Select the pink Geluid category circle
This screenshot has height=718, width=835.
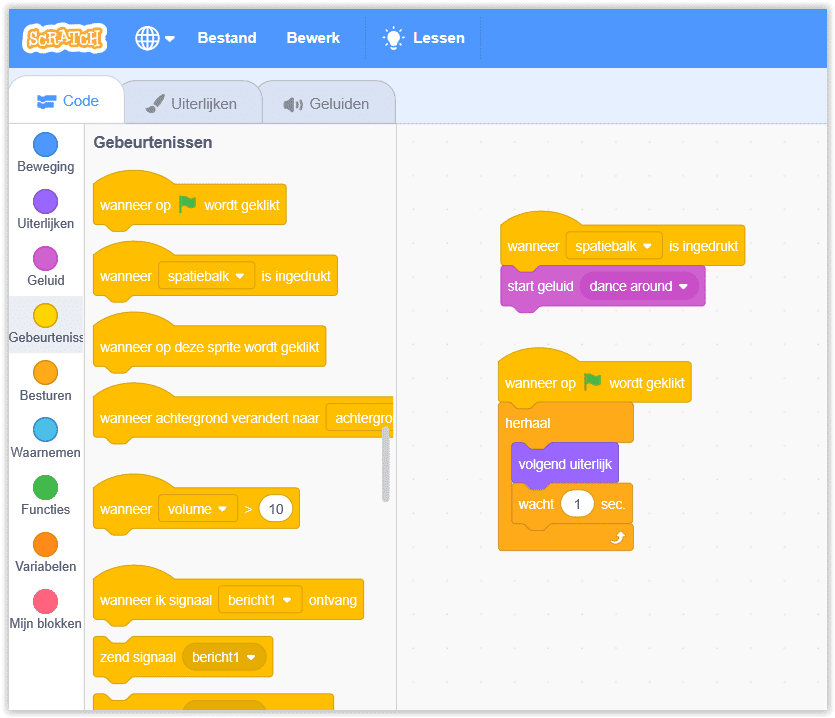point(45,259)
